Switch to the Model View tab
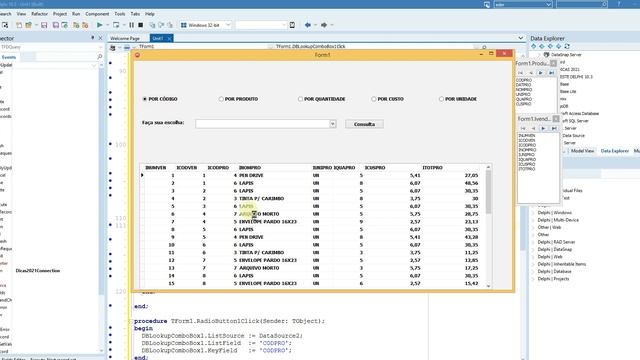Image resolution: width=640 pixels, height=360 pixels. [x=582, y=151]
